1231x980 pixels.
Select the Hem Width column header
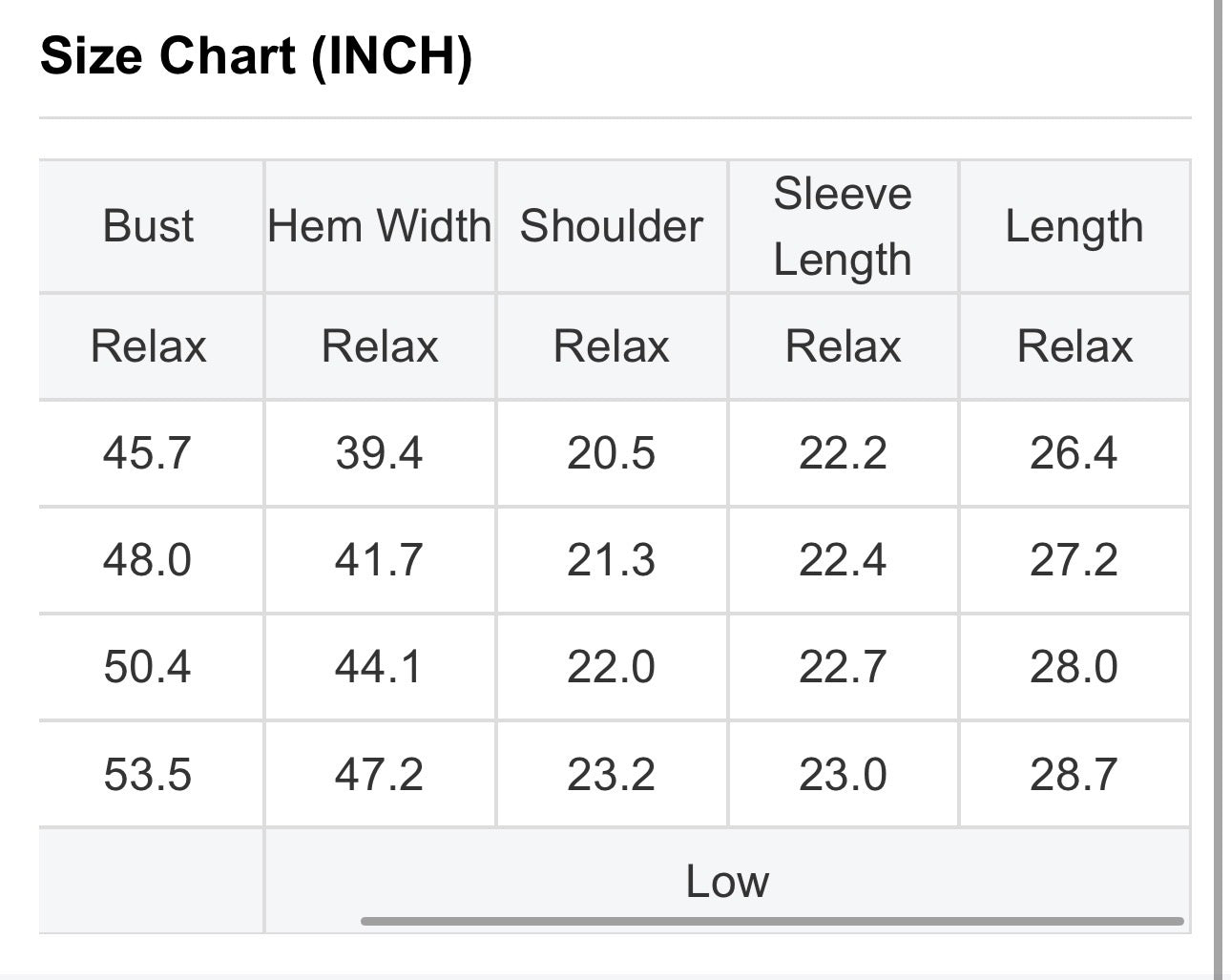coord(380,227)
